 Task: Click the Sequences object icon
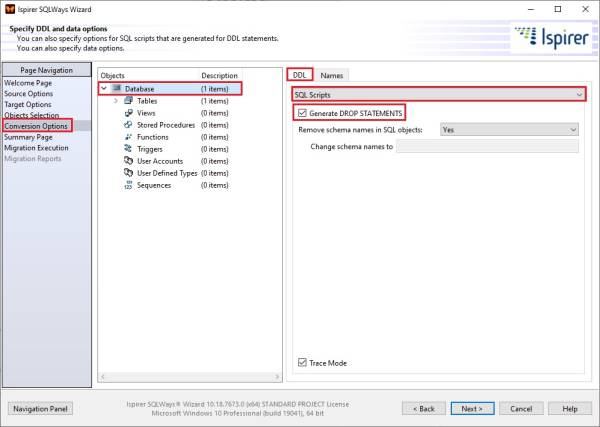(128, 185)
